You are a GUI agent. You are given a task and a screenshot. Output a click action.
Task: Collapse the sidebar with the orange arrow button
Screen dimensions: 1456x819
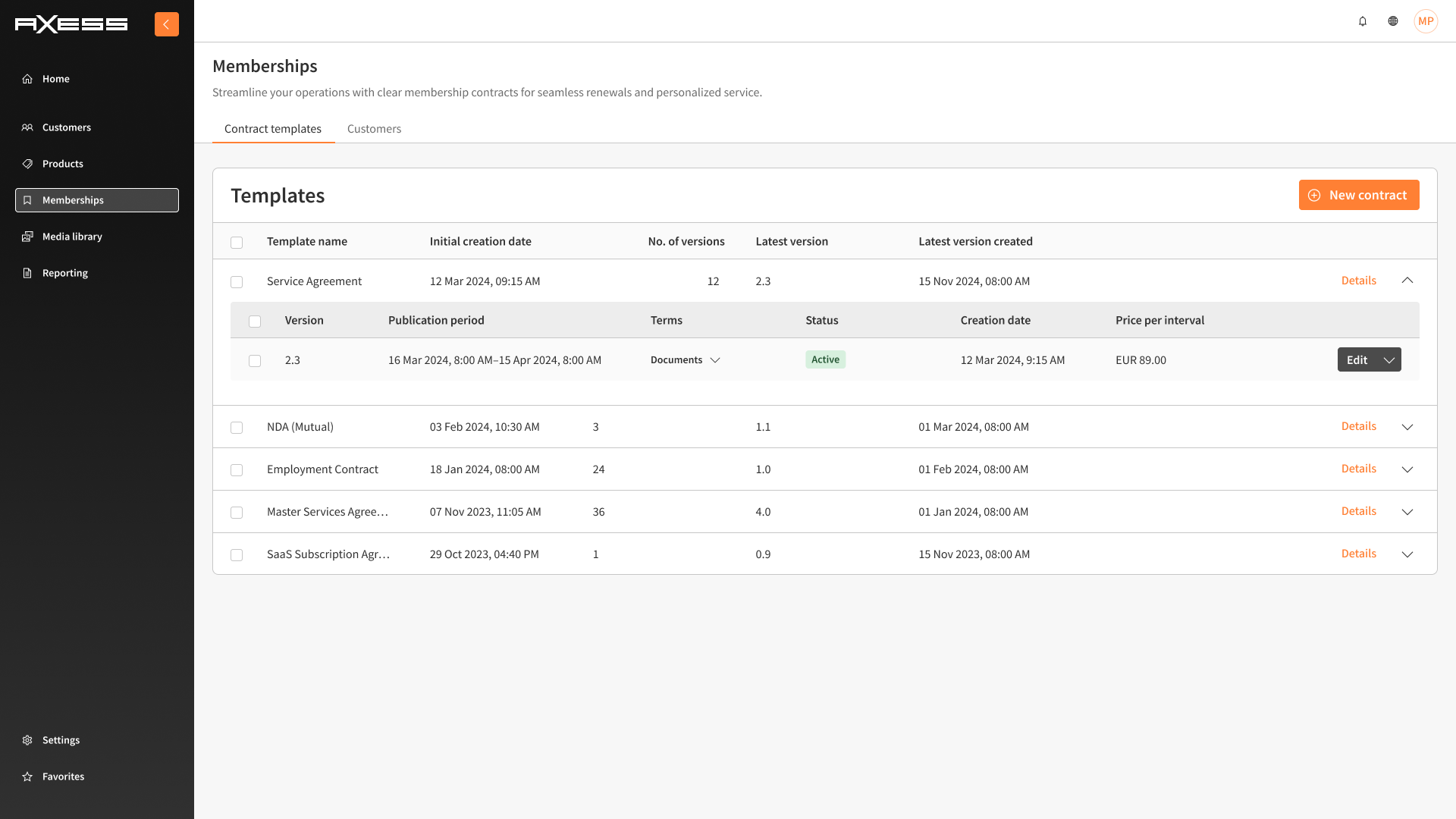[166, 24]
